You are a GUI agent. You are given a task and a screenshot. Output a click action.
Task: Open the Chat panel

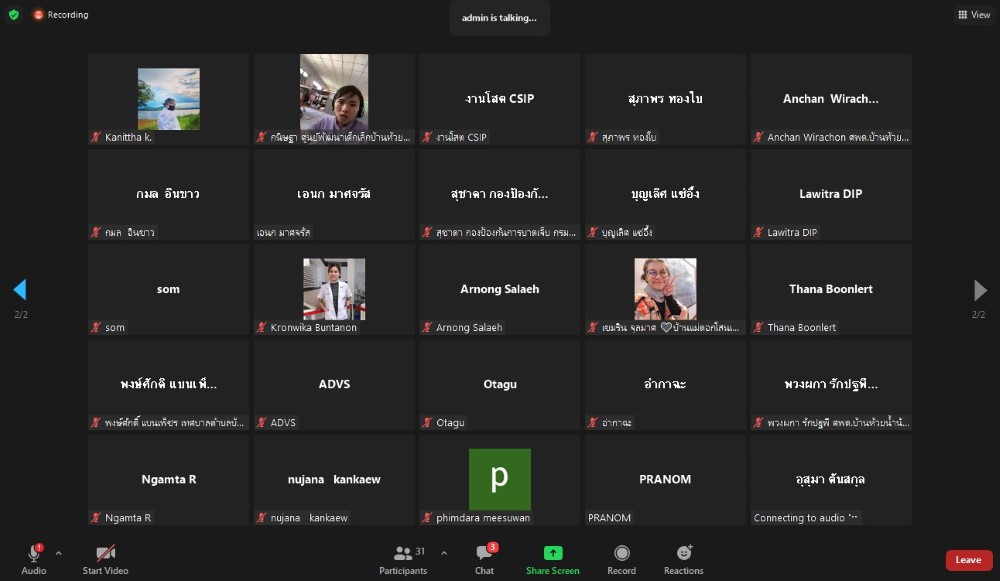click(x=484, y=558)
